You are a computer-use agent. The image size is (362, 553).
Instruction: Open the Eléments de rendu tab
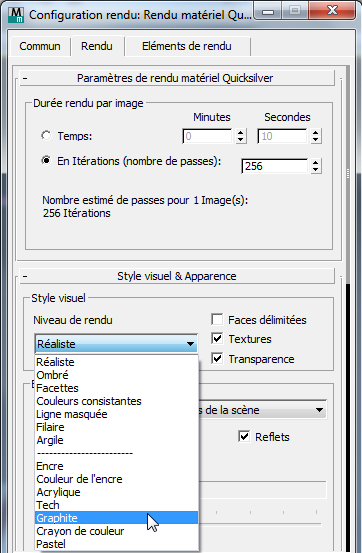pyautogui.click(x=187, y=46)
